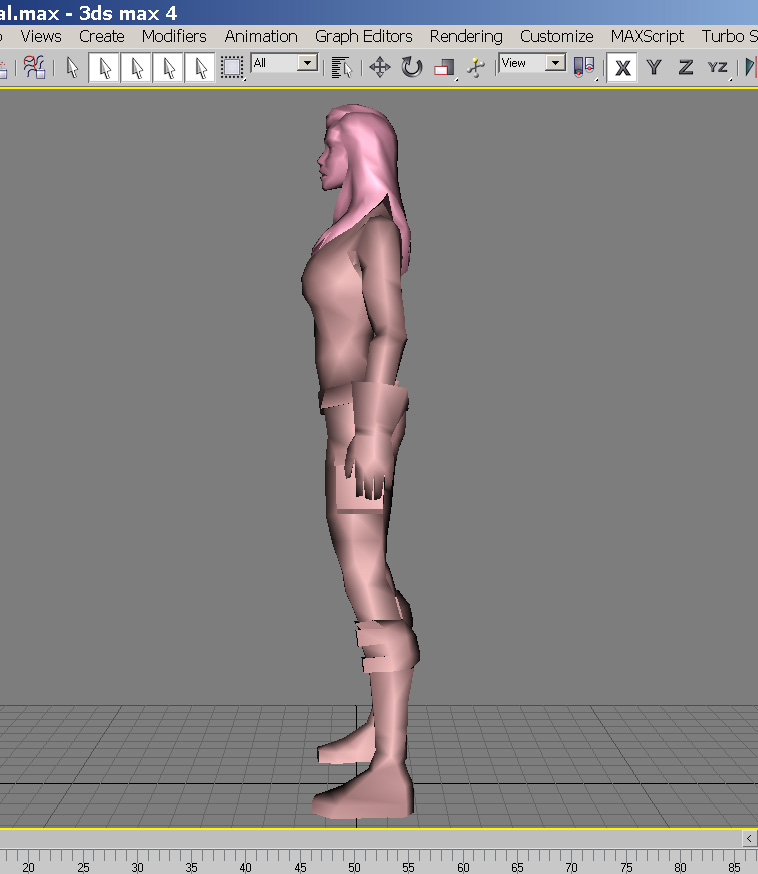758x874 pixels.
Task: Toggle the Z axis constraint
Action: pos(686,67)
